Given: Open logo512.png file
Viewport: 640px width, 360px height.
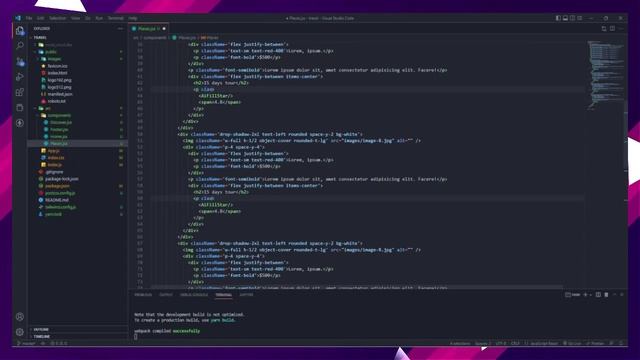Looking at the screenshot, I should 59,87.
